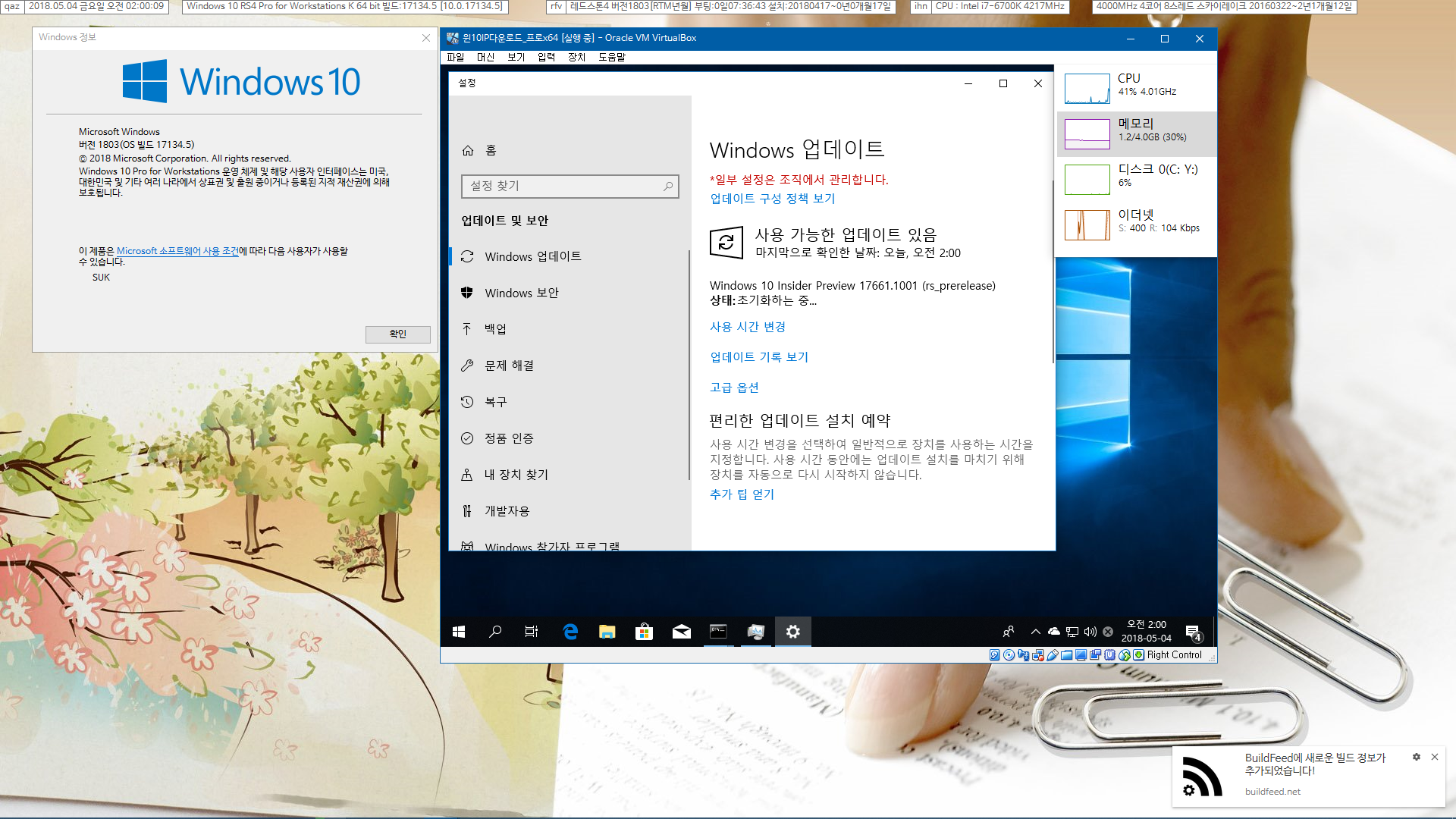Image resolution: width=1456 pixels, height=819 pixels.
Task: Select 디스크 0 performance graph tile
Action: click(x=1137, y=180)
